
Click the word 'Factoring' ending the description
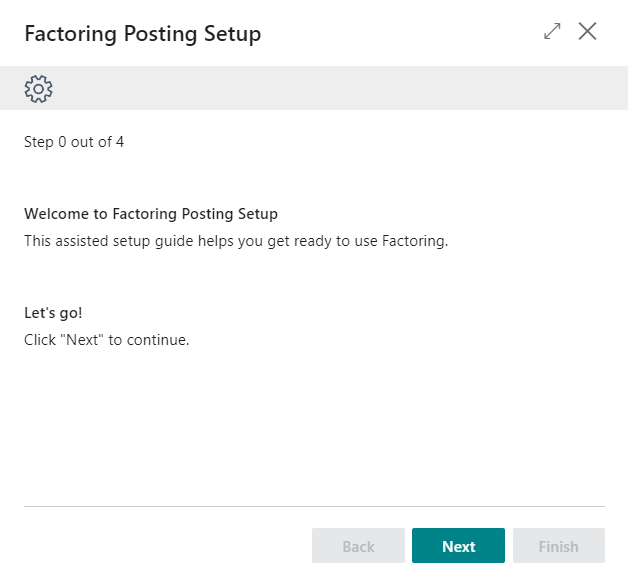(x=414, y=241)
